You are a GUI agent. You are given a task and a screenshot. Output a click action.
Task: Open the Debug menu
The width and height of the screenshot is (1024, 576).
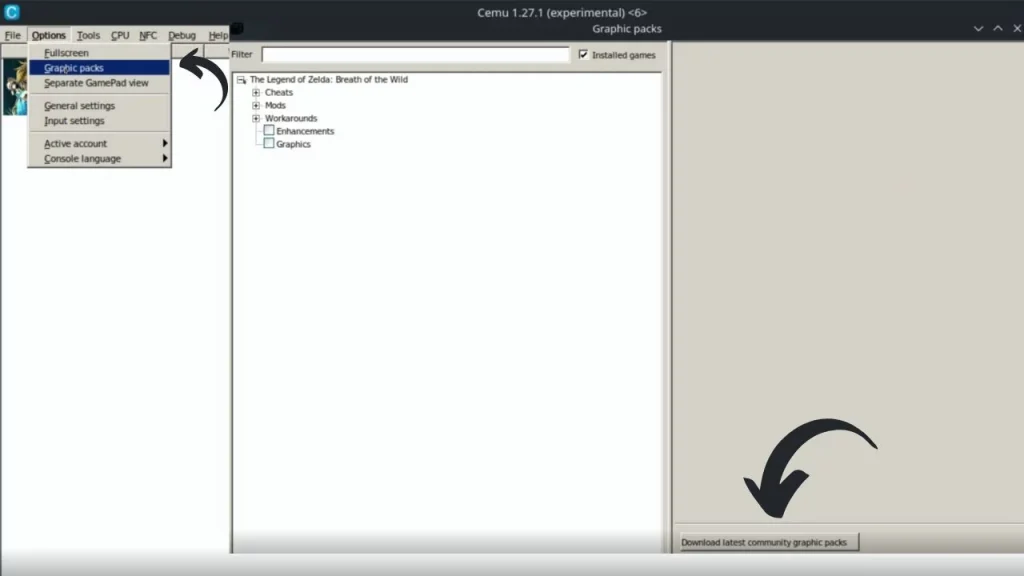tap(182, 35)
